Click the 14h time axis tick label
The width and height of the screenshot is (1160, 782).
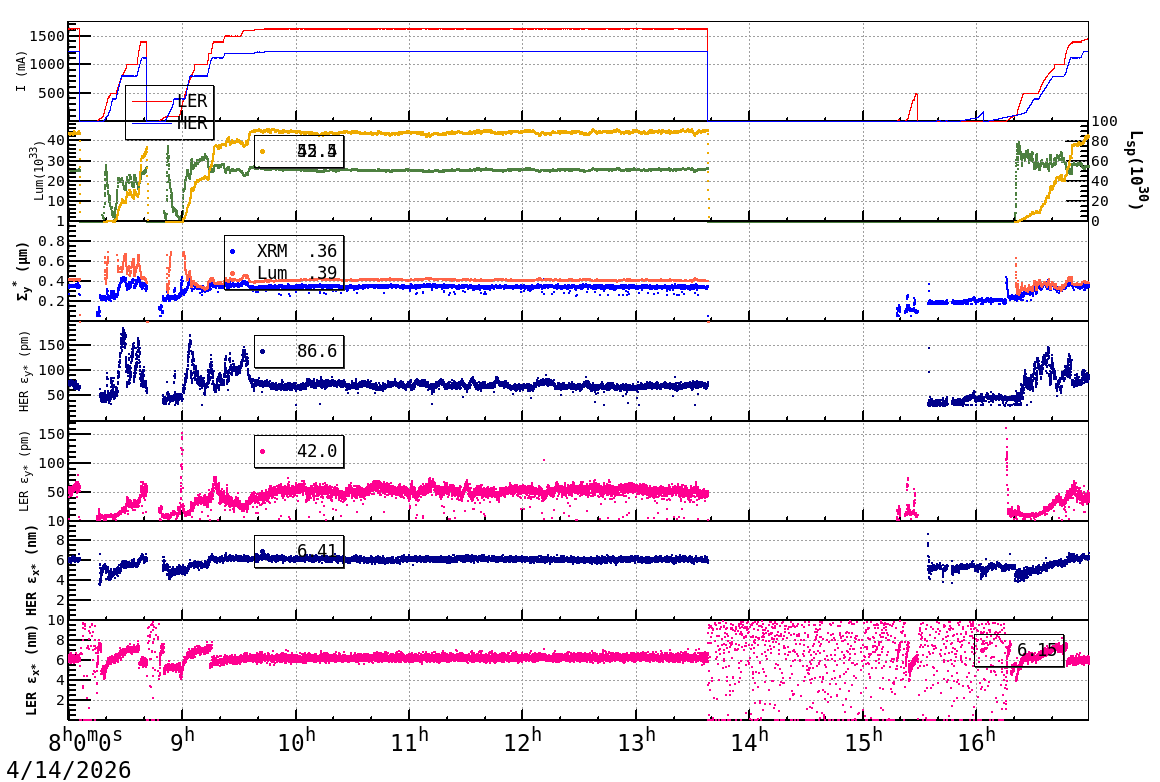pyautogui.click(x=749, y=741)
